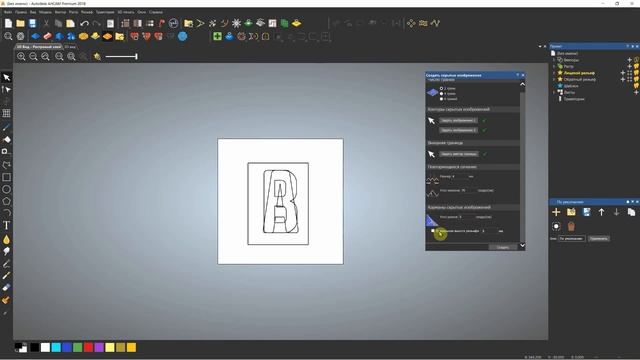Tick the limit relief height checkbox
This screenshot has width=640, height=360.
click(433, 231)
